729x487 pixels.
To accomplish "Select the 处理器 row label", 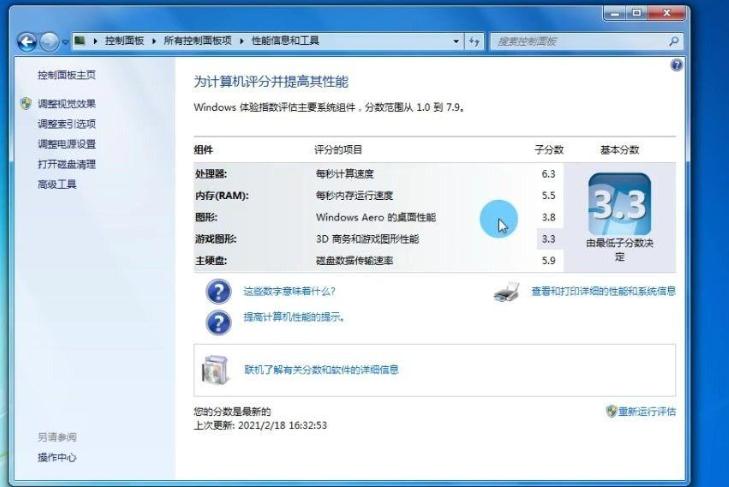I will [211, 174].
